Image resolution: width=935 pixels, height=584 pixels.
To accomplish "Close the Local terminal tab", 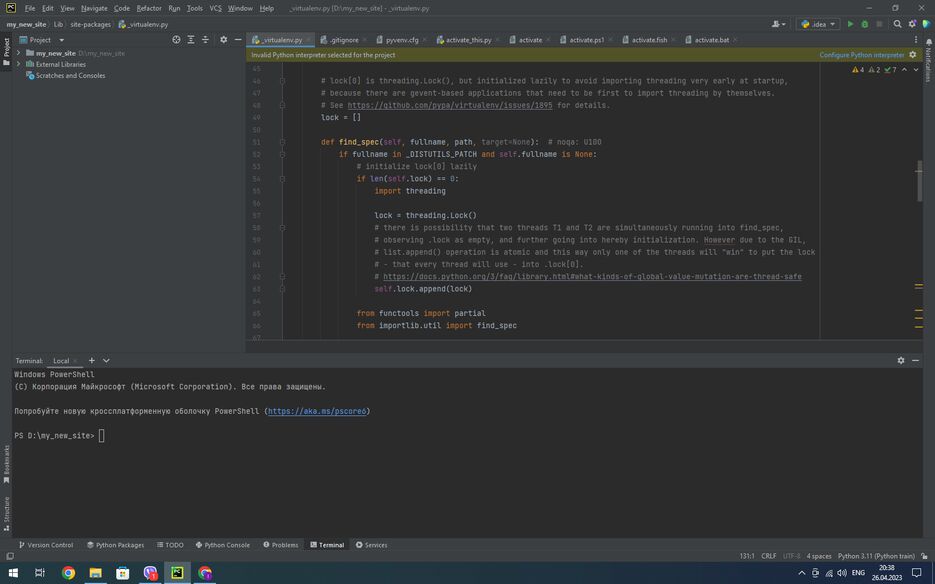I will tap(75, 361).
